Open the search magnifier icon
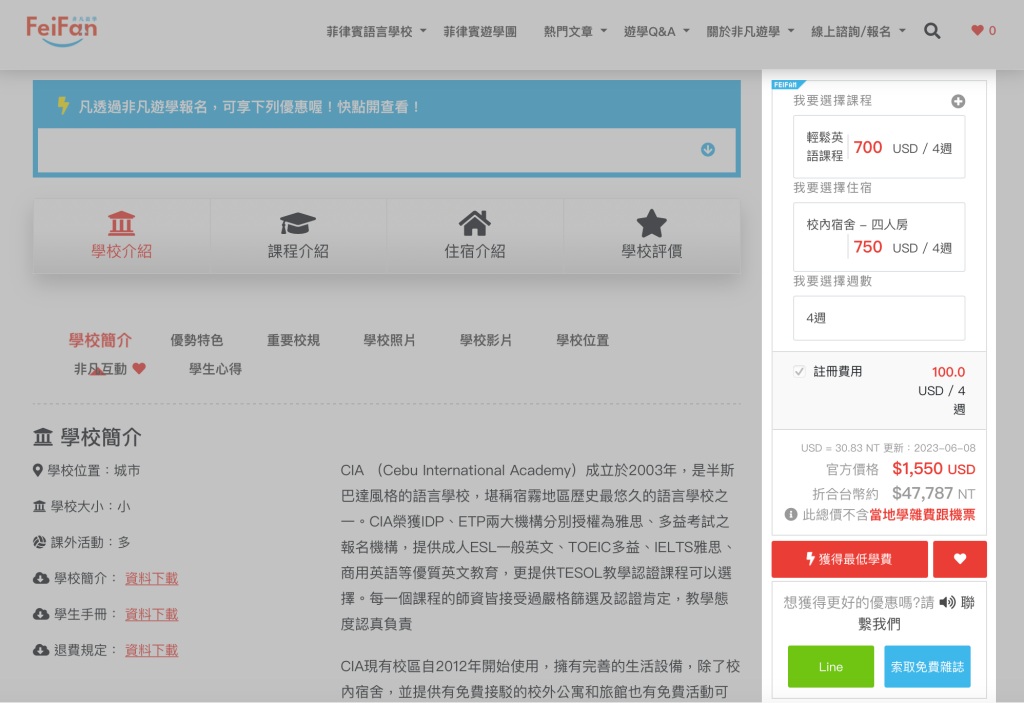Image resolution: width=1024 pixels, height=703 pixels. (x=932, y=31)
